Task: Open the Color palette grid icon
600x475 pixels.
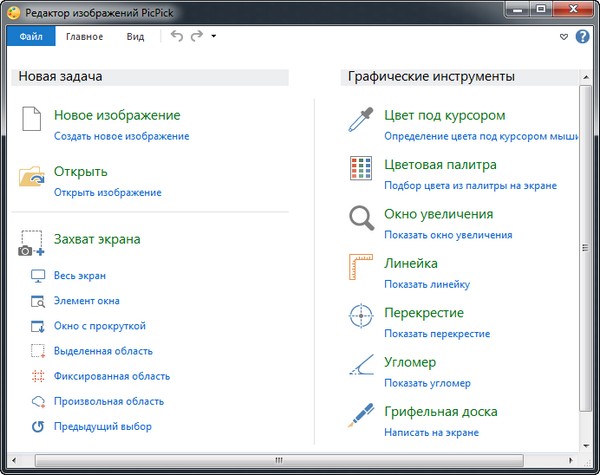Action: 360,169
